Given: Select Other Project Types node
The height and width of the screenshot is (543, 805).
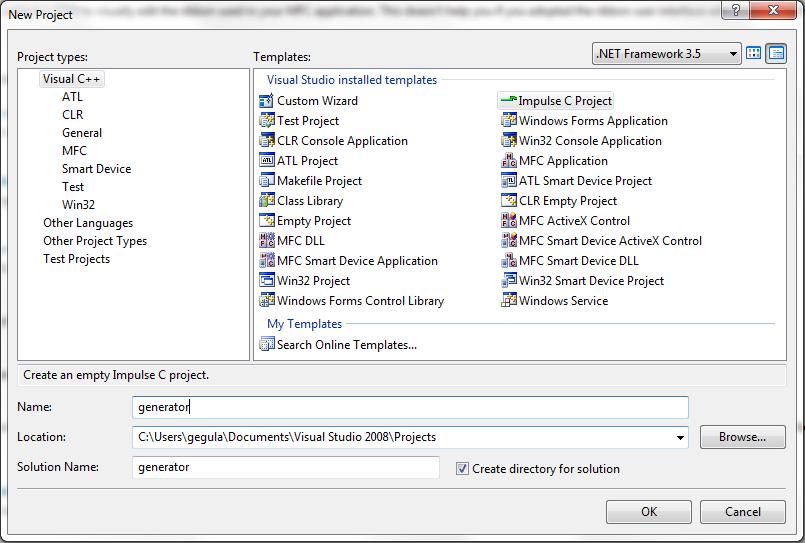Looking at the screenshot, I should click(95, 241).
